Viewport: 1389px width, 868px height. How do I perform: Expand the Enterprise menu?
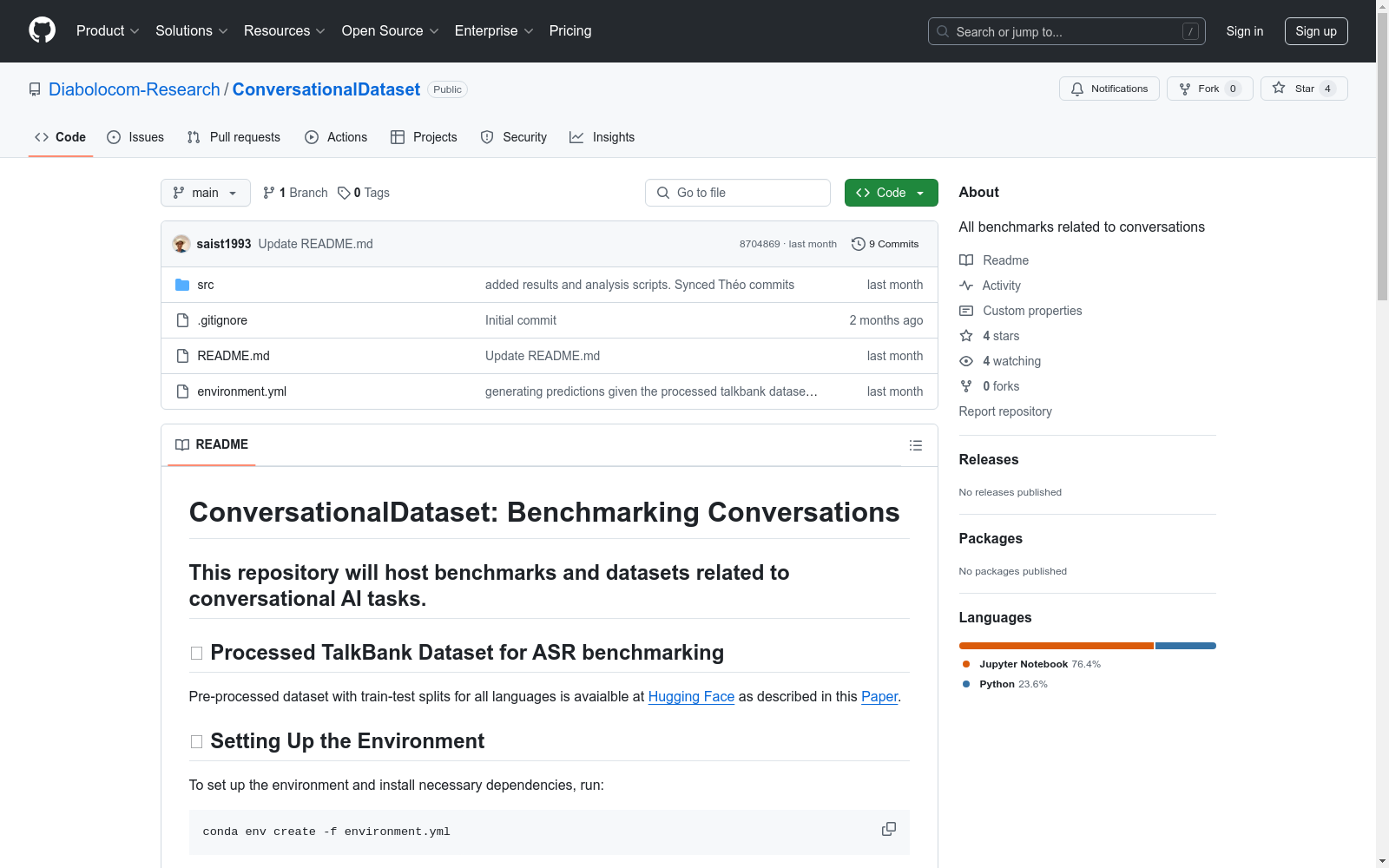pyautogui.click(x=494, y=31)
